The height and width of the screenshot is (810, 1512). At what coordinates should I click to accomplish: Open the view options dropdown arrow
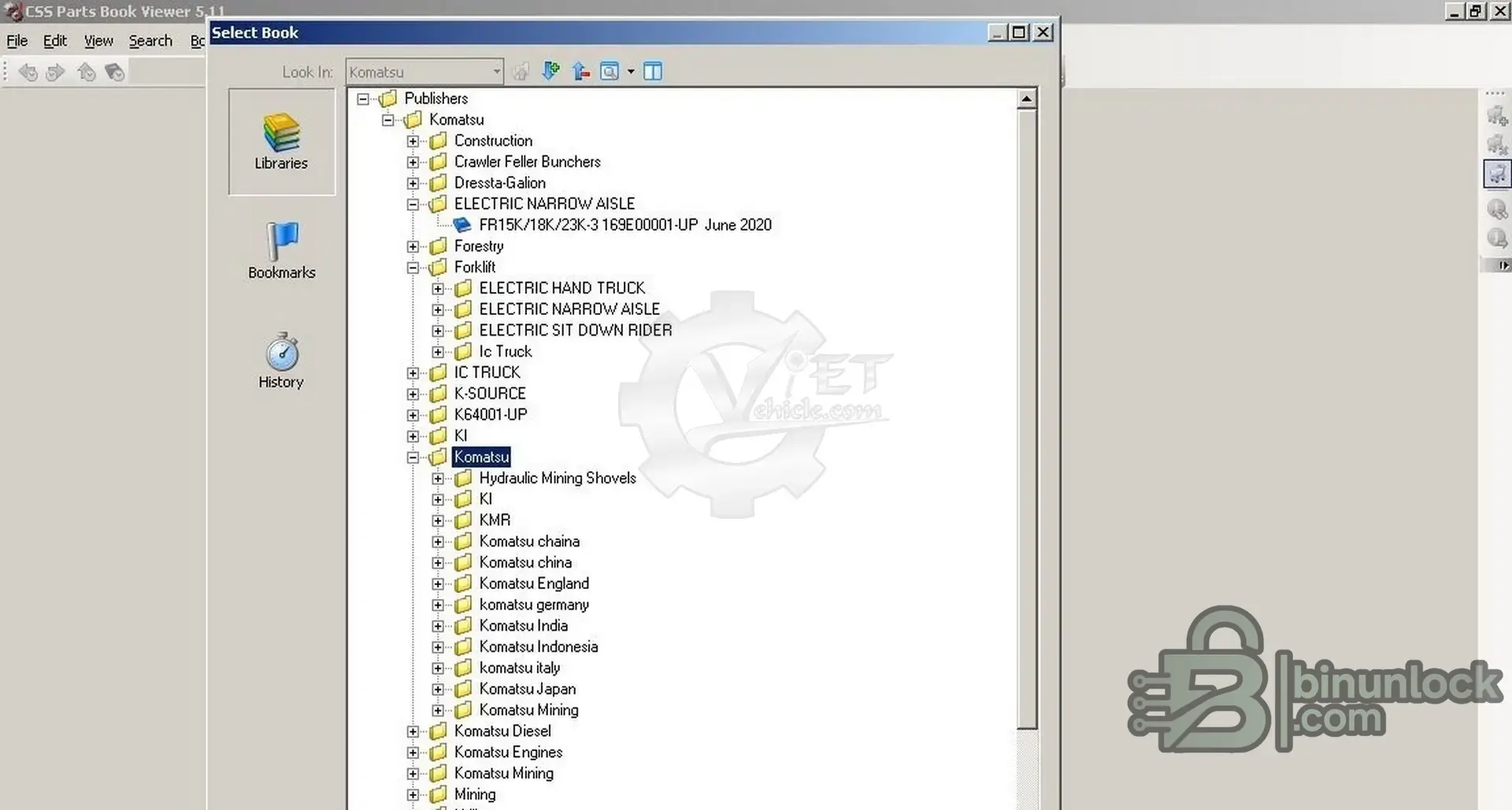(x=631, y=72)
